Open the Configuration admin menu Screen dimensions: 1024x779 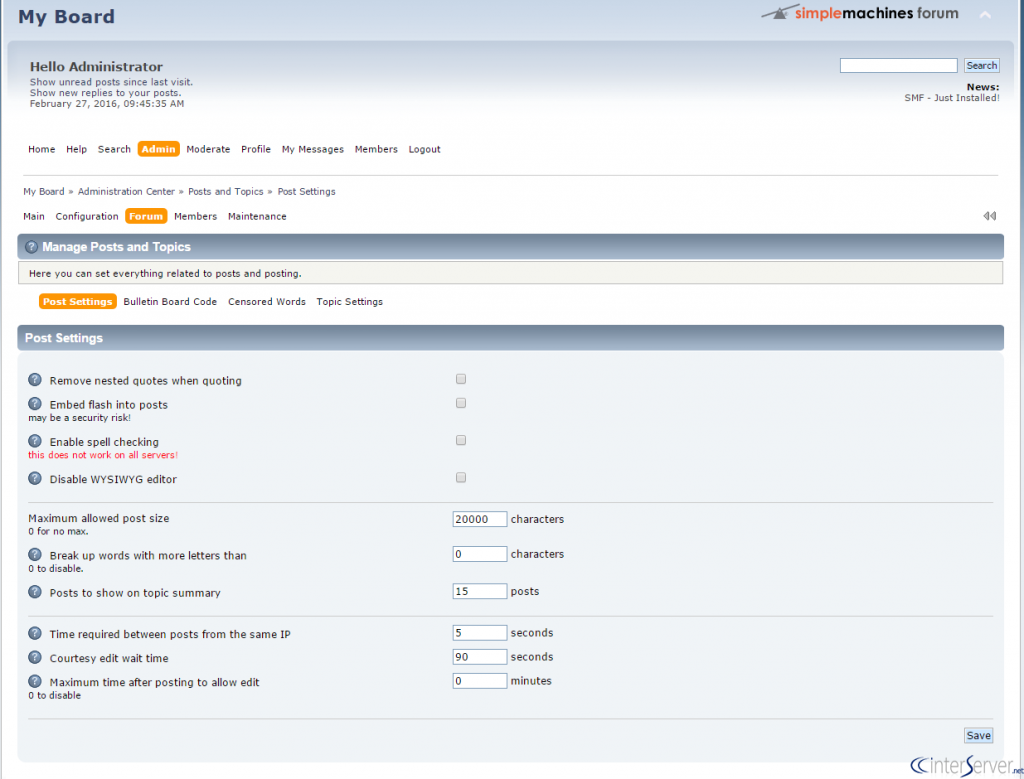87,216
